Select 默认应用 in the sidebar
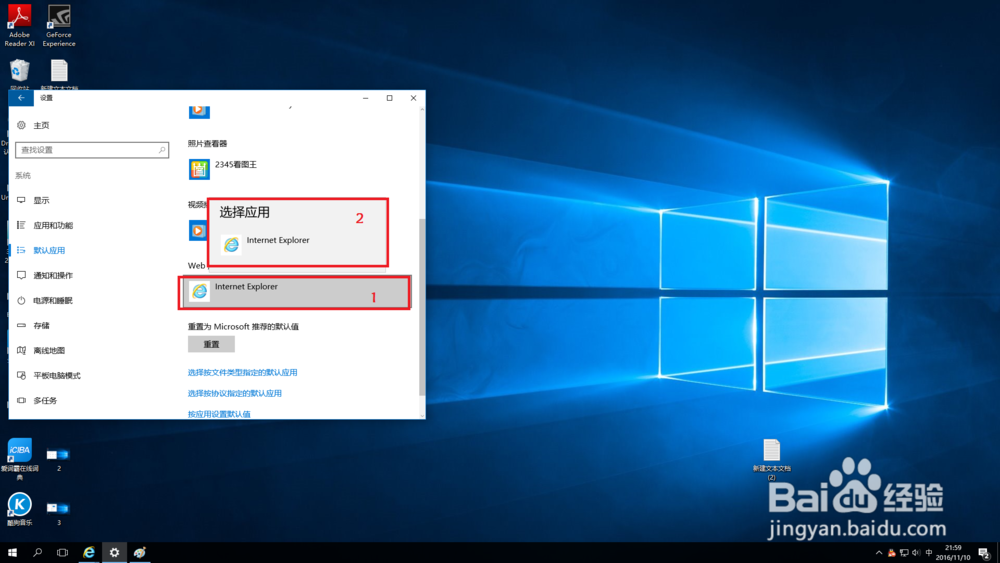Screen dimensions: 1000x563 (41, 251)
